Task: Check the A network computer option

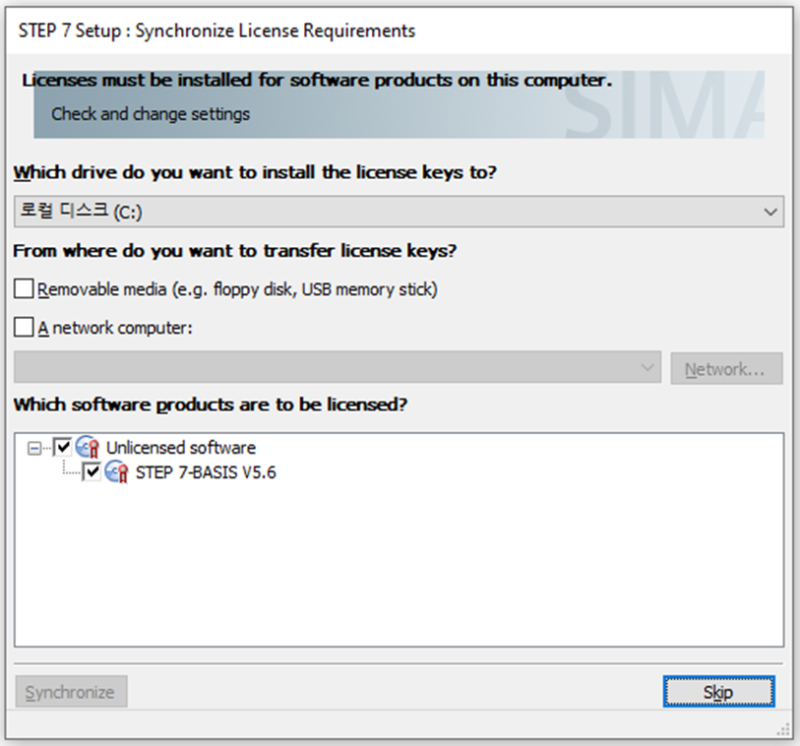Action: tap(23, 327)
